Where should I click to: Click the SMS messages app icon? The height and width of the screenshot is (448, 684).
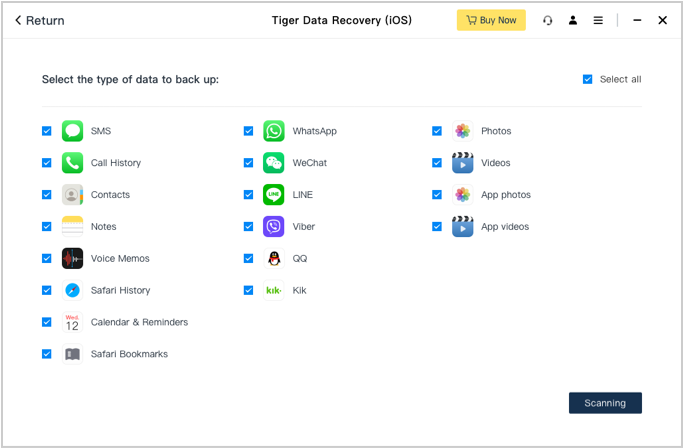[72, 131]
